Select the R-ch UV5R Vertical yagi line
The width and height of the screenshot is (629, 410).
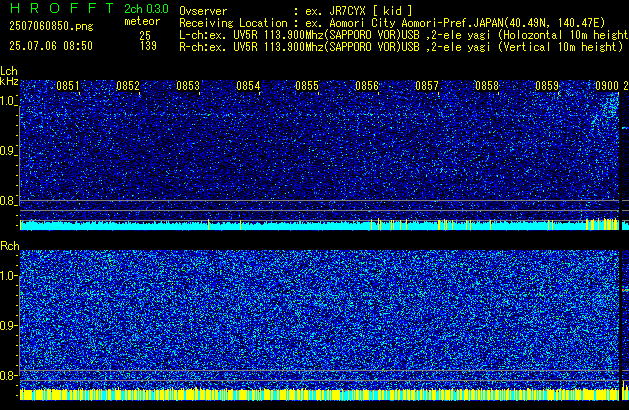click(x=401, y=47)
